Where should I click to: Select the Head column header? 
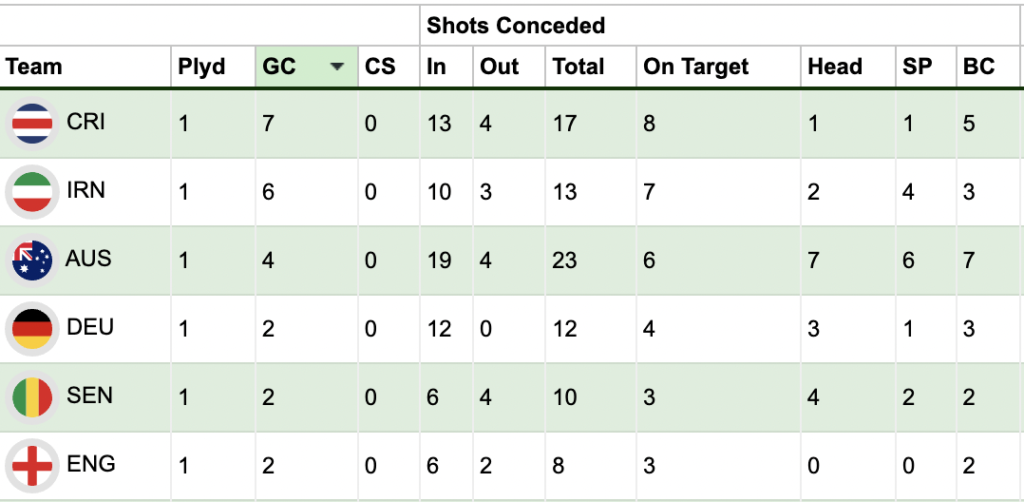pos(835,67)
